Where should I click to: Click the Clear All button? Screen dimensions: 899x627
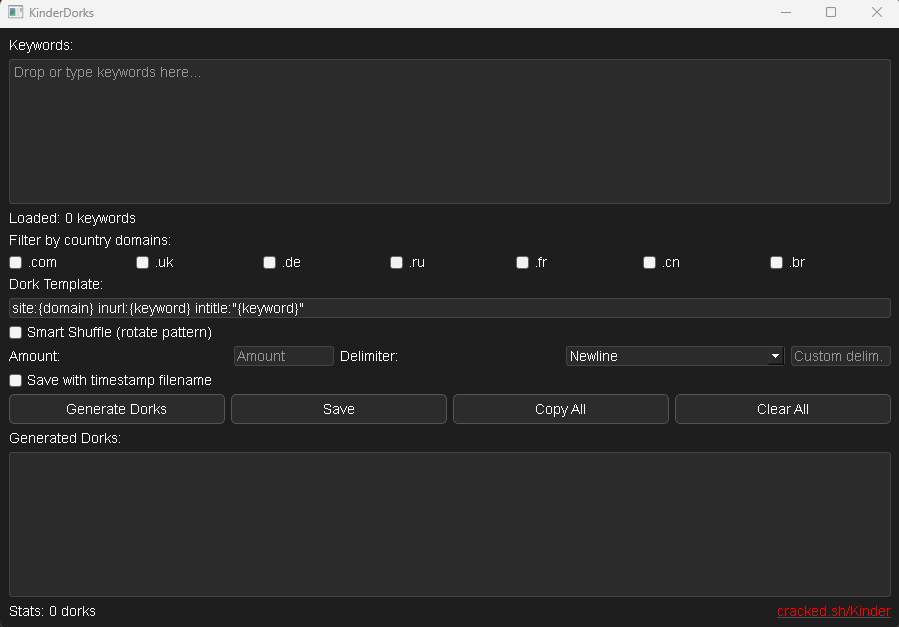[782, 409]
